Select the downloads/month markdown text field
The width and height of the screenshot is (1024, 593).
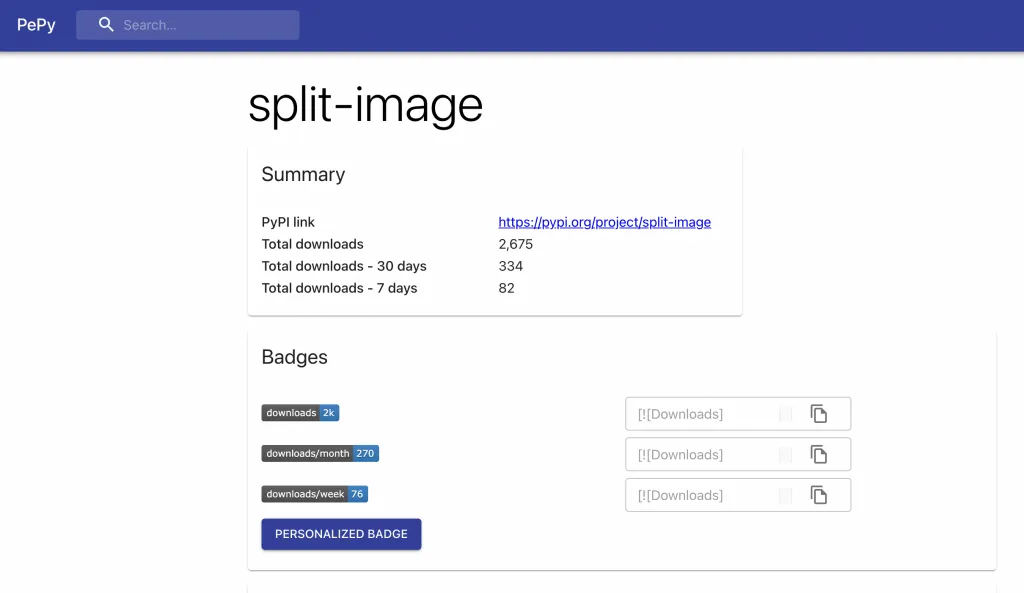pos(738,454)
